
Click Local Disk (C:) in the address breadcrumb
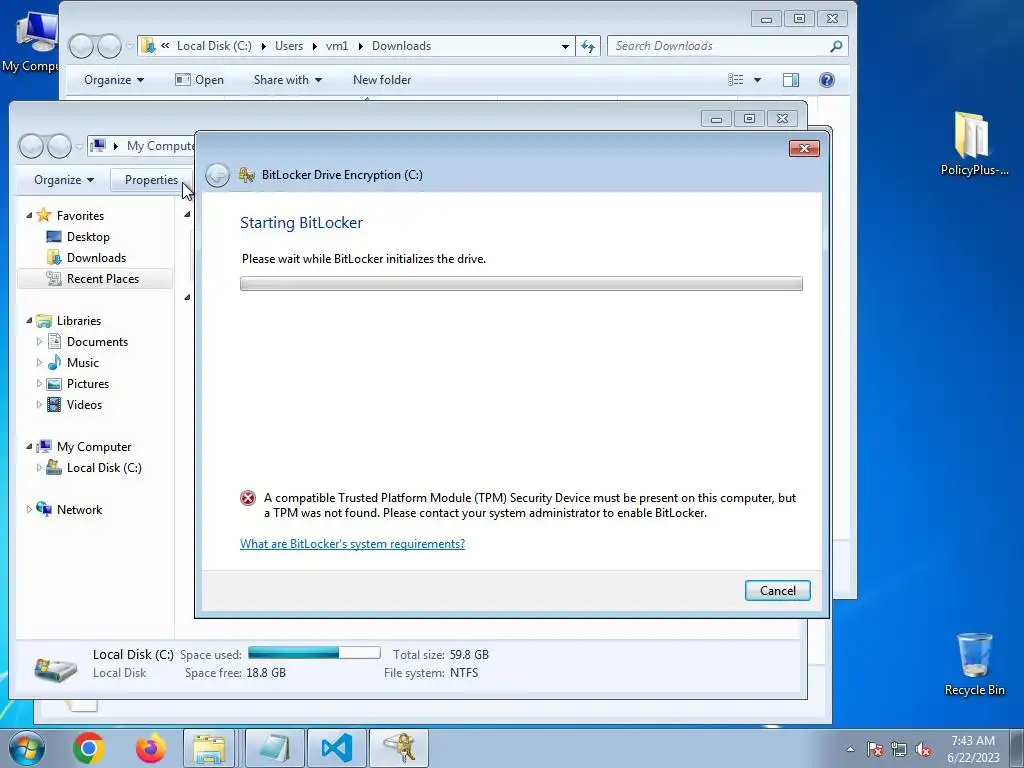click(x=214, y=46)
